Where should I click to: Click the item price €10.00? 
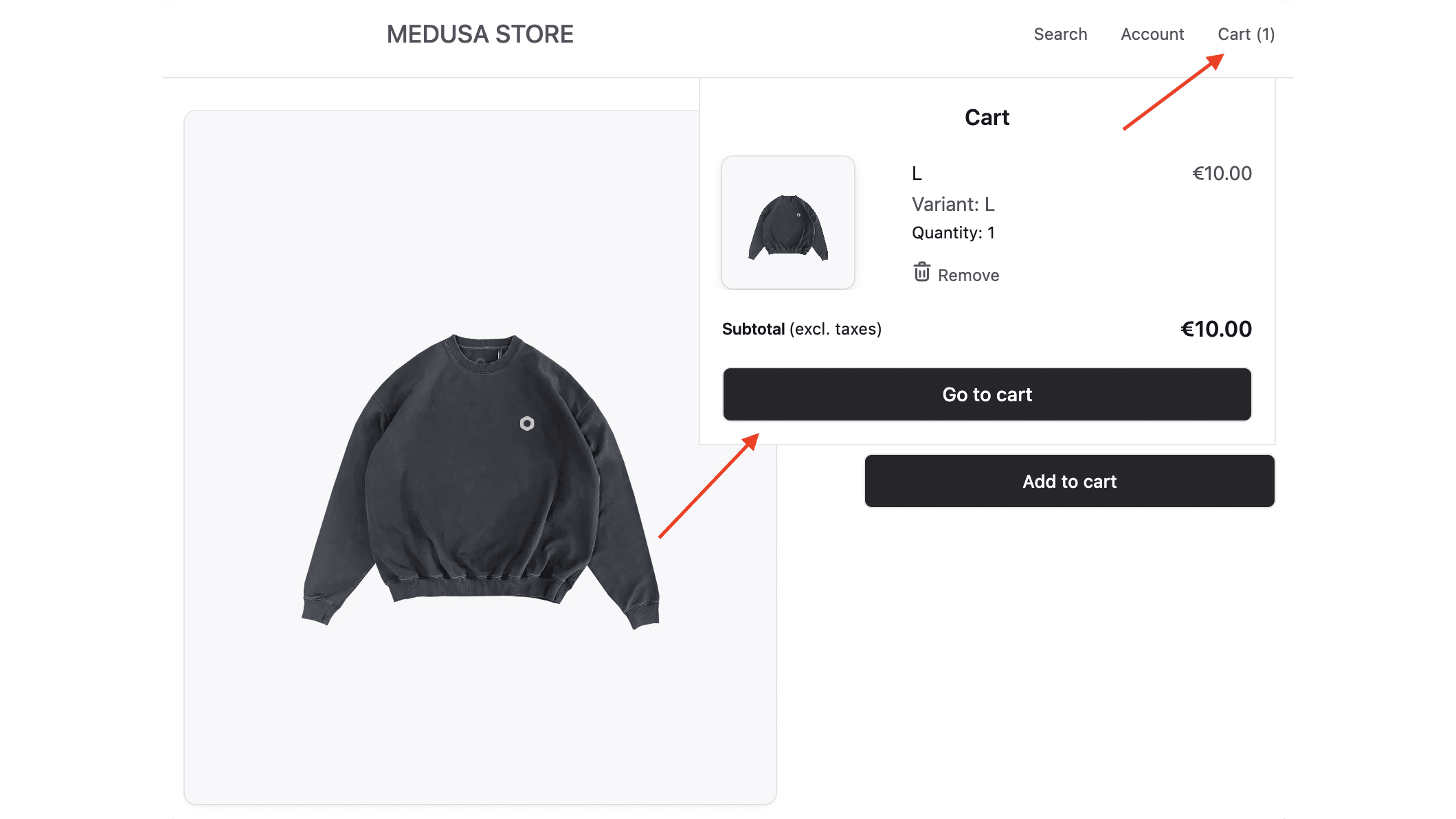coord(1222,173)
